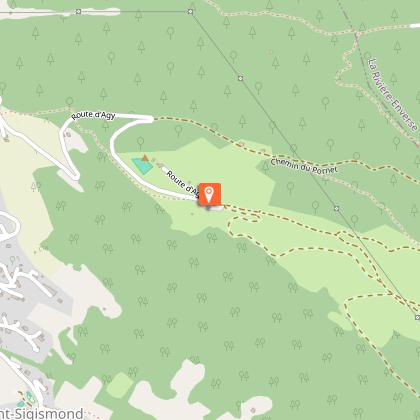Select the Chemin du Pornet path label
Image resolution: width=420 pixels, height=420 pixels.
coord(304,166)
